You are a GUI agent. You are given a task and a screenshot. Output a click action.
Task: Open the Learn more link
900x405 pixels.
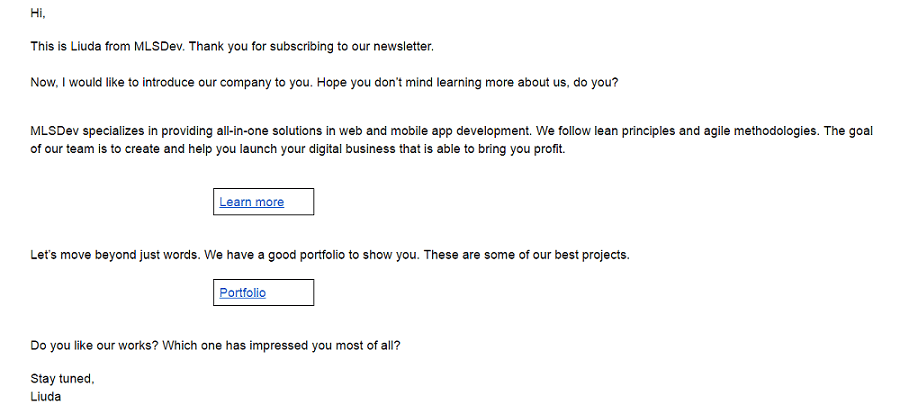(251, 202)
